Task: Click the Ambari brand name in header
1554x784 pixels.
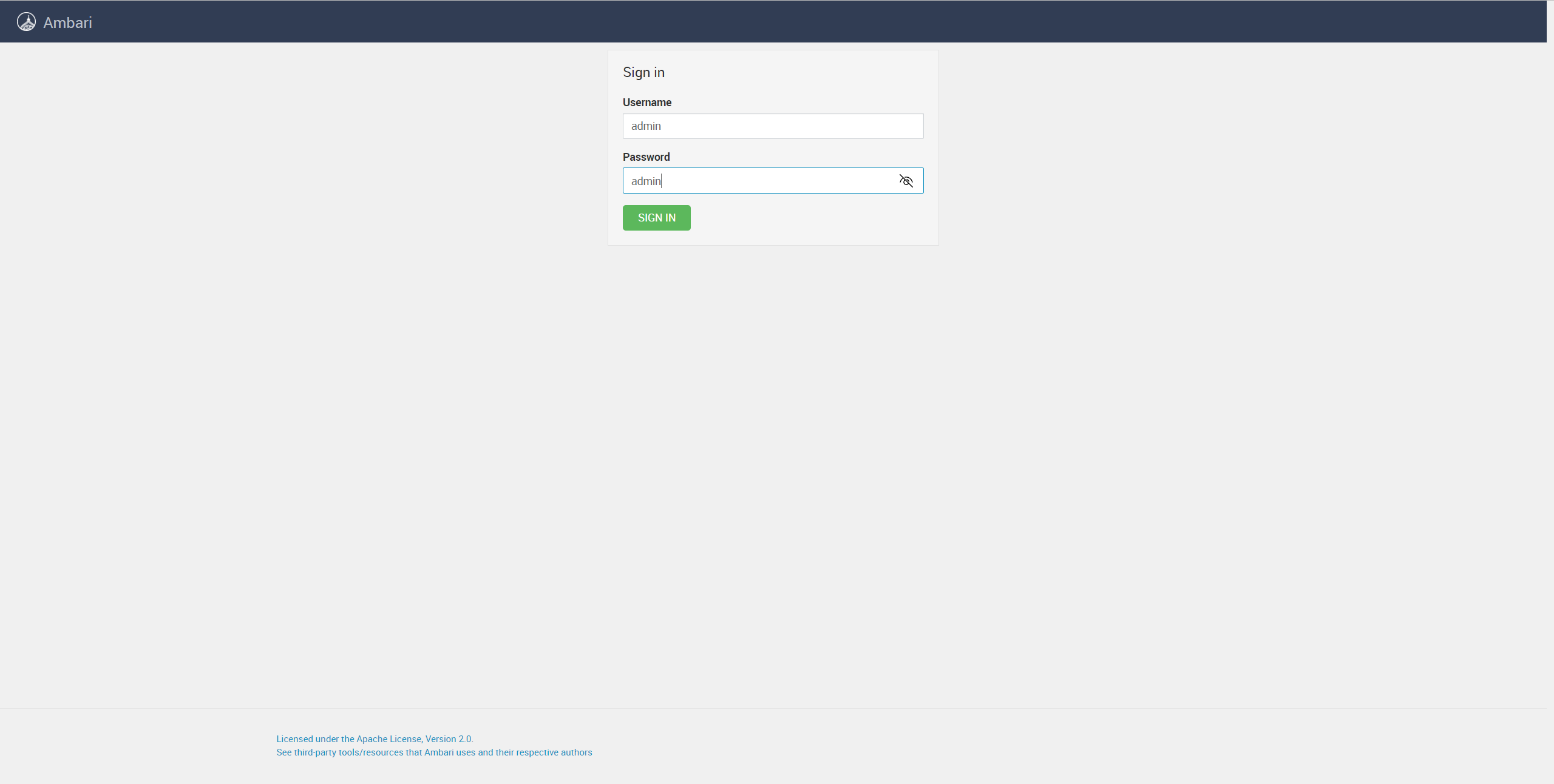Action: click(x=67, y=22)
